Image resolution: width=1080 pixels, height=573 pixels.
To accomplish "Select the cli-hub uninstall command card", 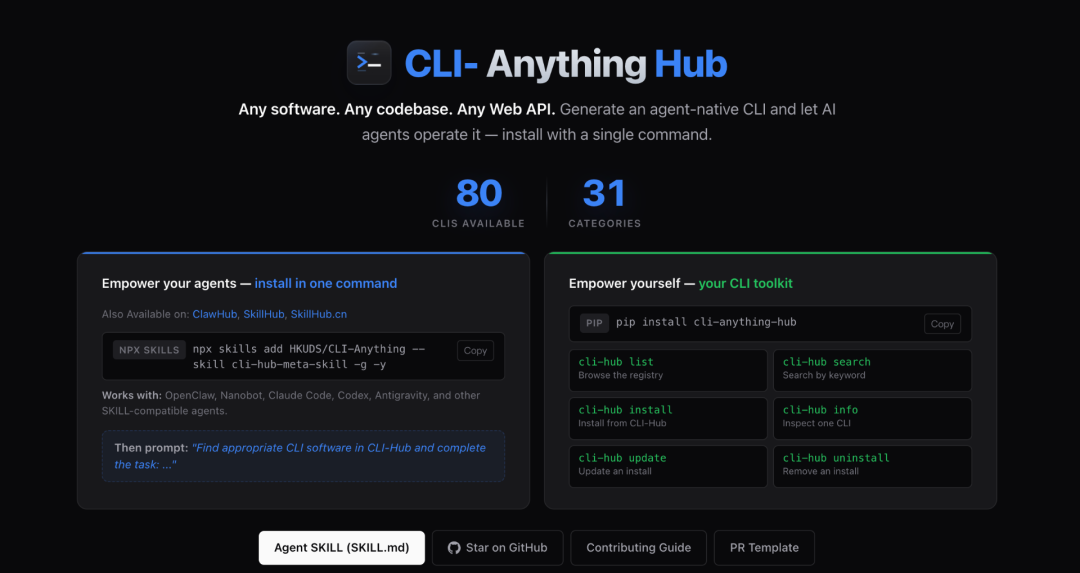I will coord(873,466).
